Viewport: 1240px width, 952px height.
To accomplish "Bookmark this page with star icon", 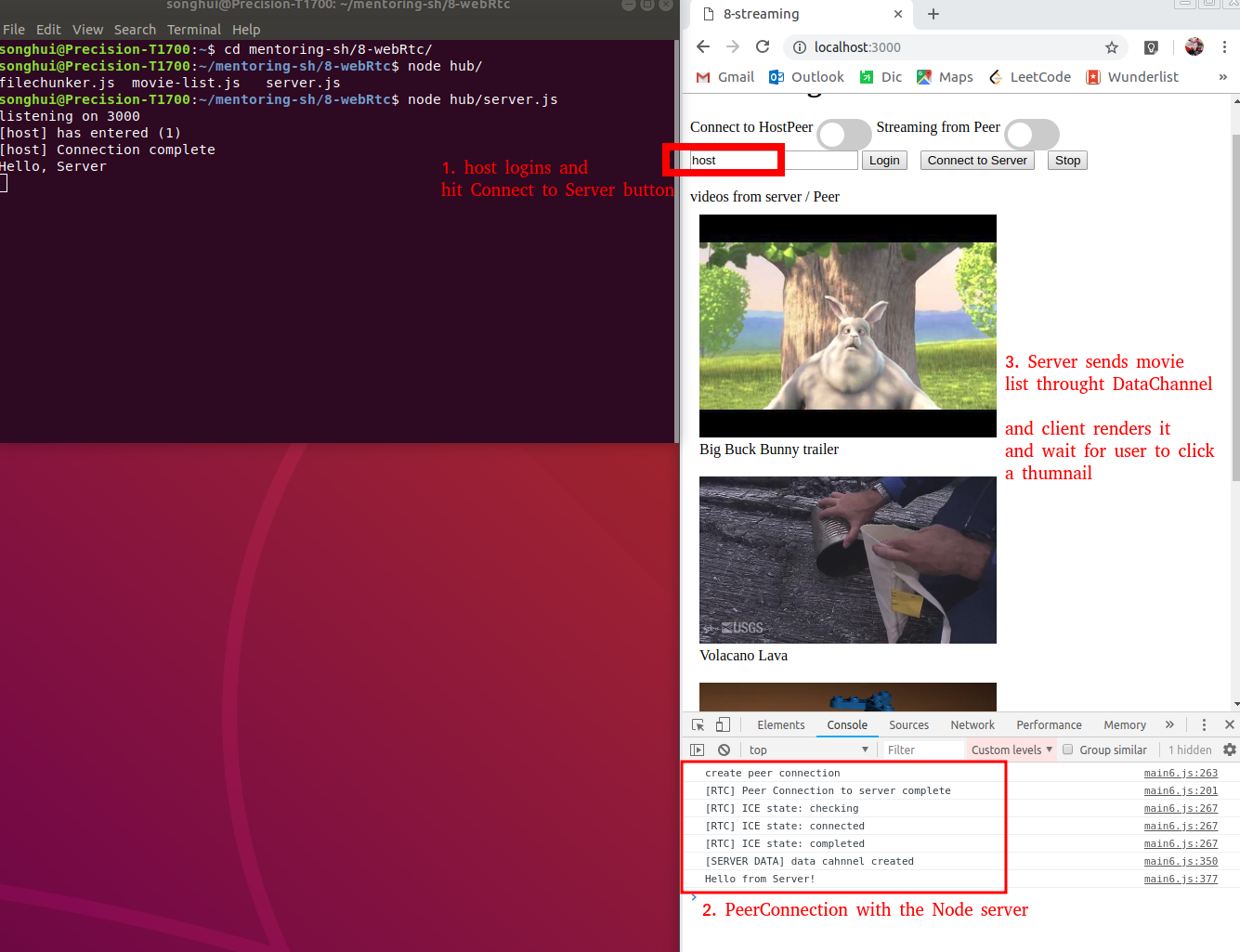I will (1112, 47).
